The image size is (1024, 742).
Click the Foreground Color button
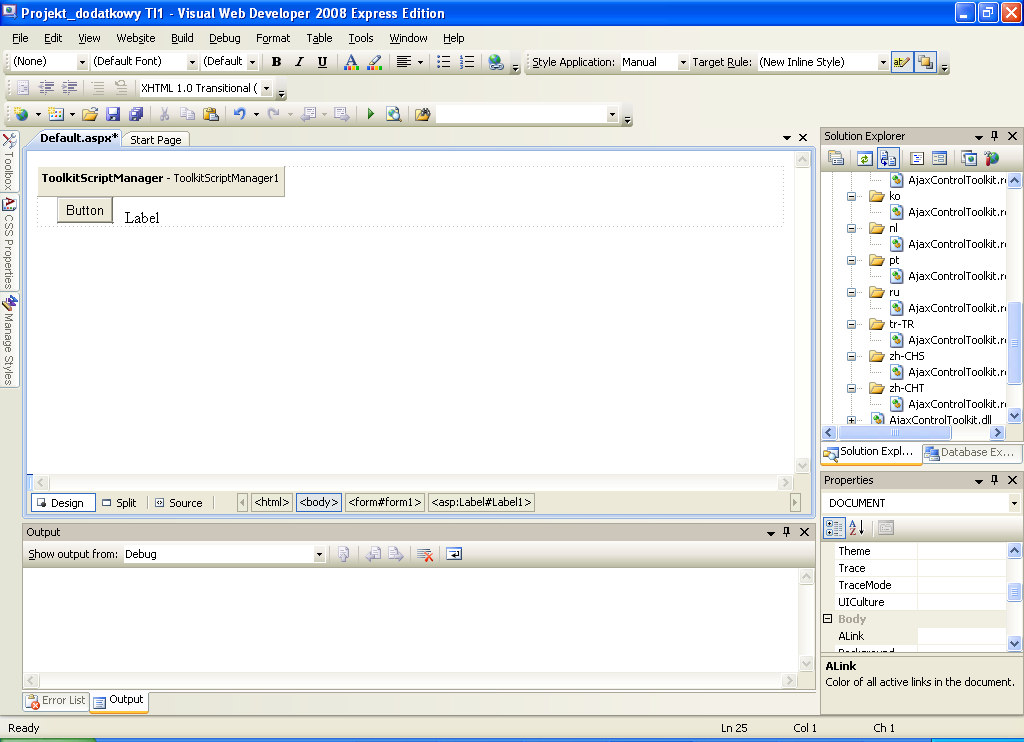point(351,62)
